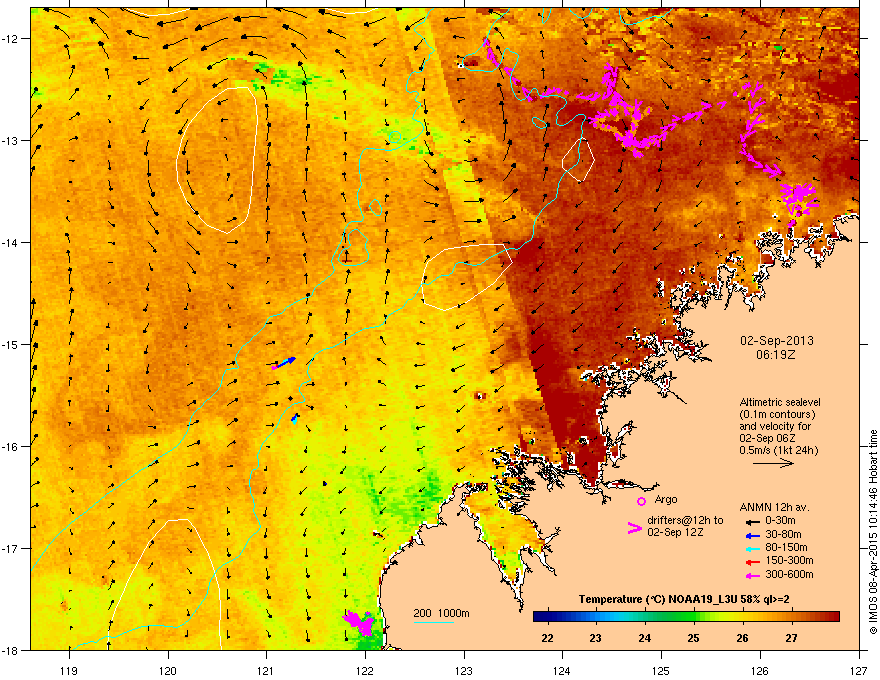The image size is (880, 680).
Task: Click the 'drifters@12h to' legend label
Action: [685, 520]
